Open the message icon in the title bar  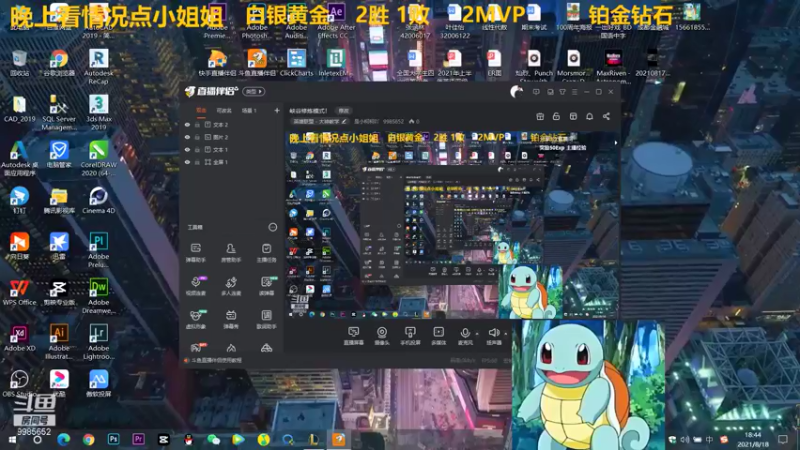(536, 92)
